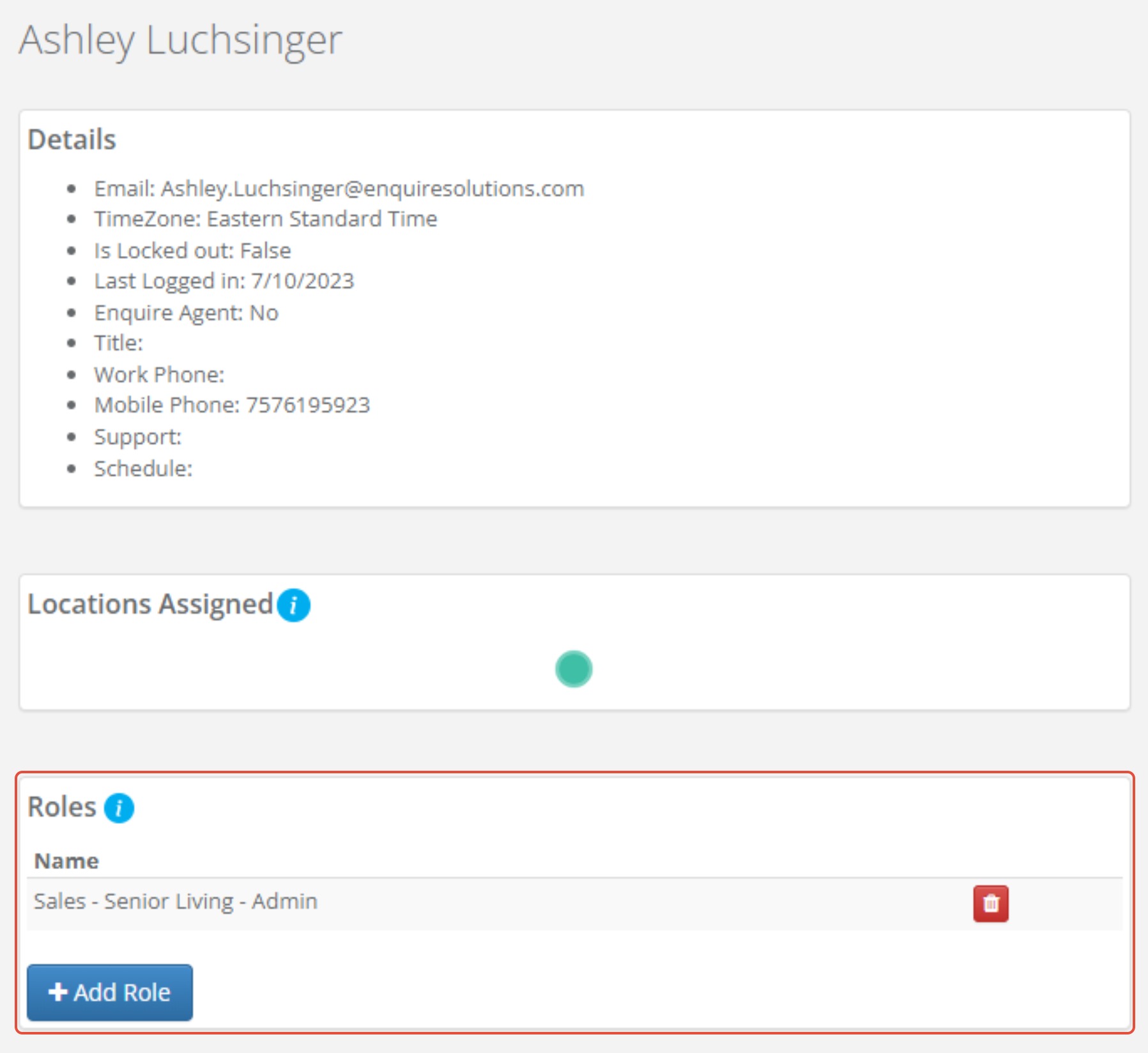Click the Details section heading

tap(72, 139)
